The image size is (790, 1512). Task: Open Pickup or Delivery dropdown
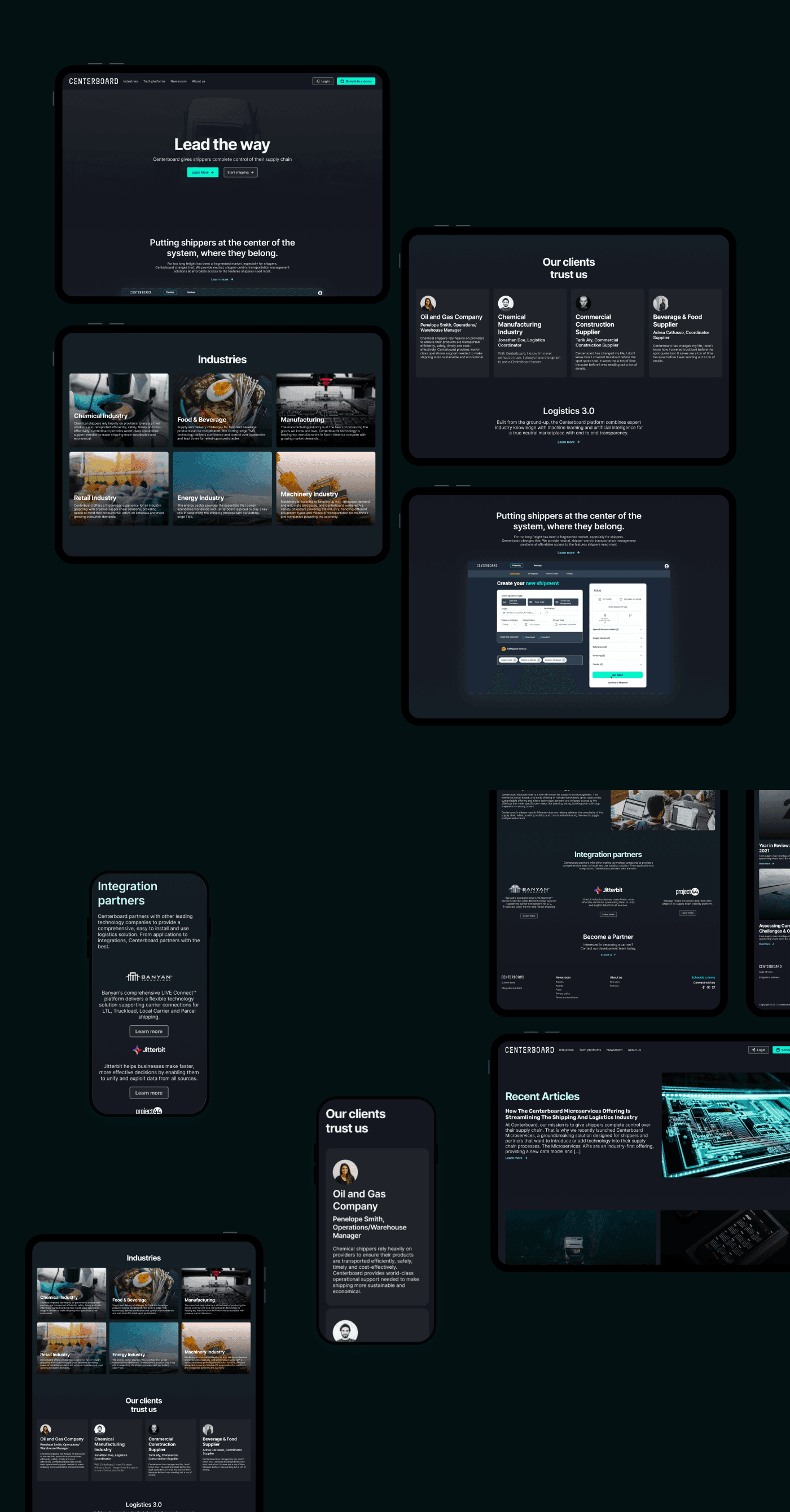[x=510, y=625]
